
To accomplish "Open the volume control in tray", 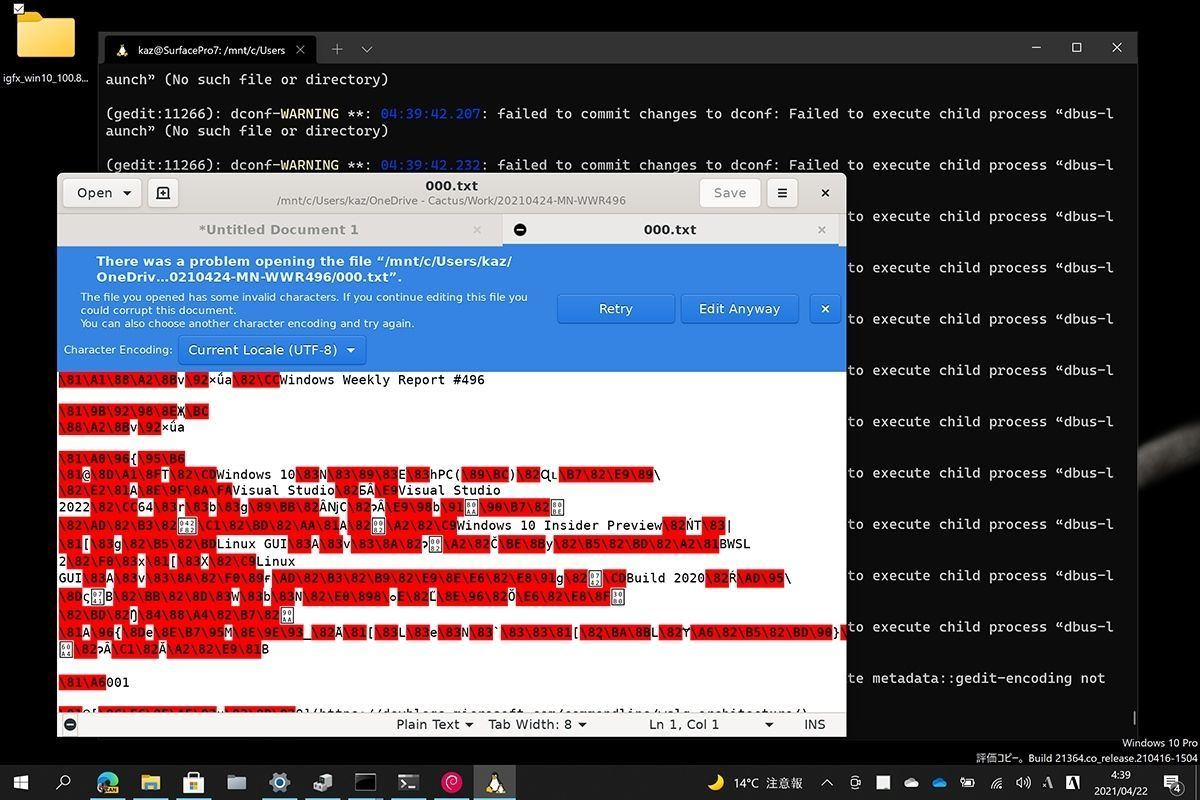I will (x=1023, y=783).
